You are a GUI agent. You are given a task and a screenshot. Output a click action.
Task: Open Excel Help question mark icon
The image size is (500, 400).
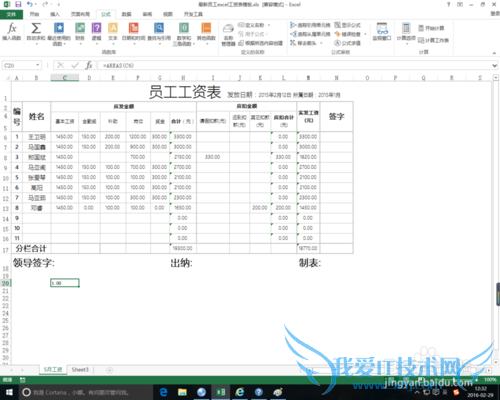pyautogui.click(x=448, y=4)
